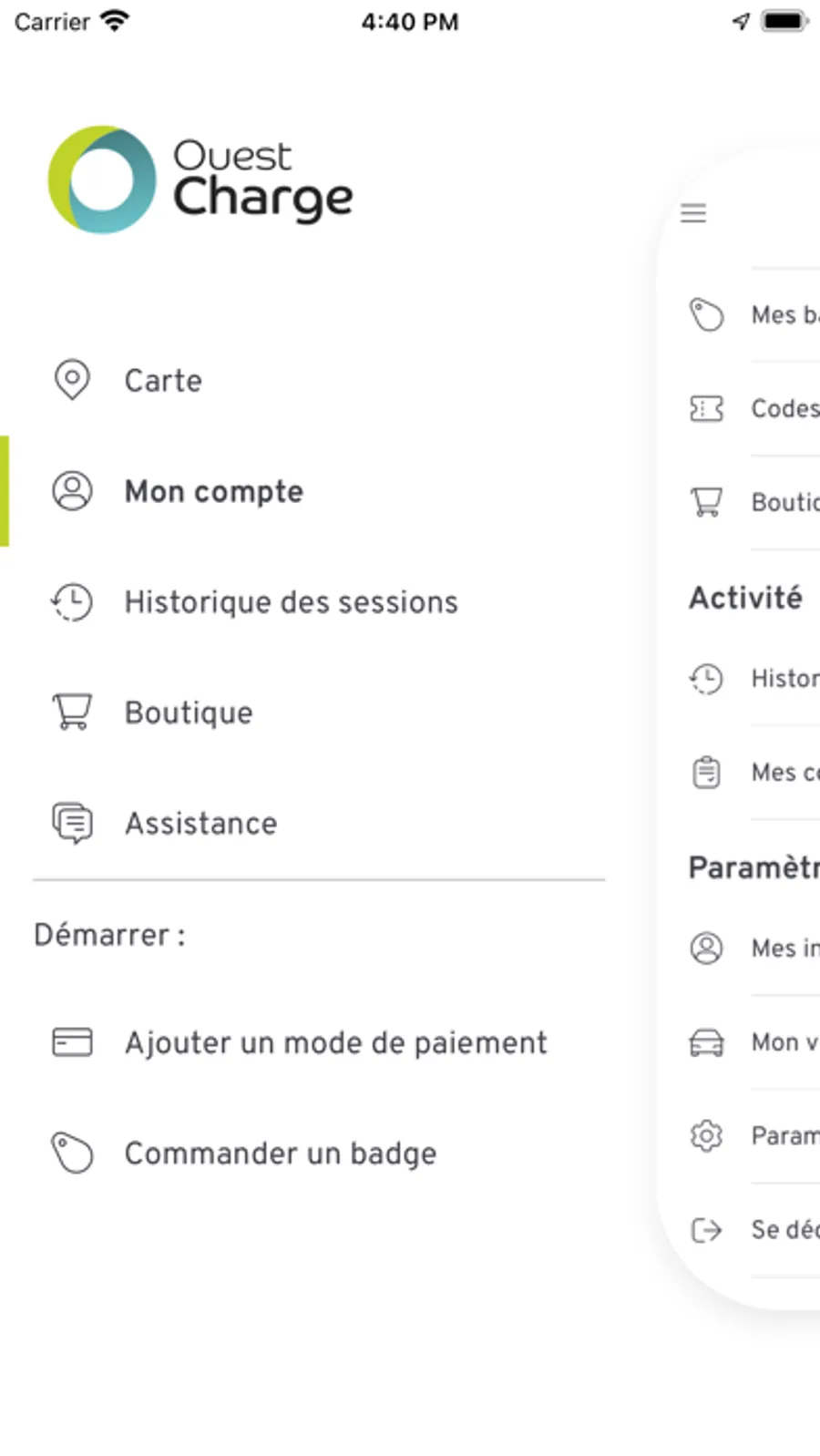Click the Codes ticket icon
This screenshot has width=820, height=1456.
tap(706, 409)
